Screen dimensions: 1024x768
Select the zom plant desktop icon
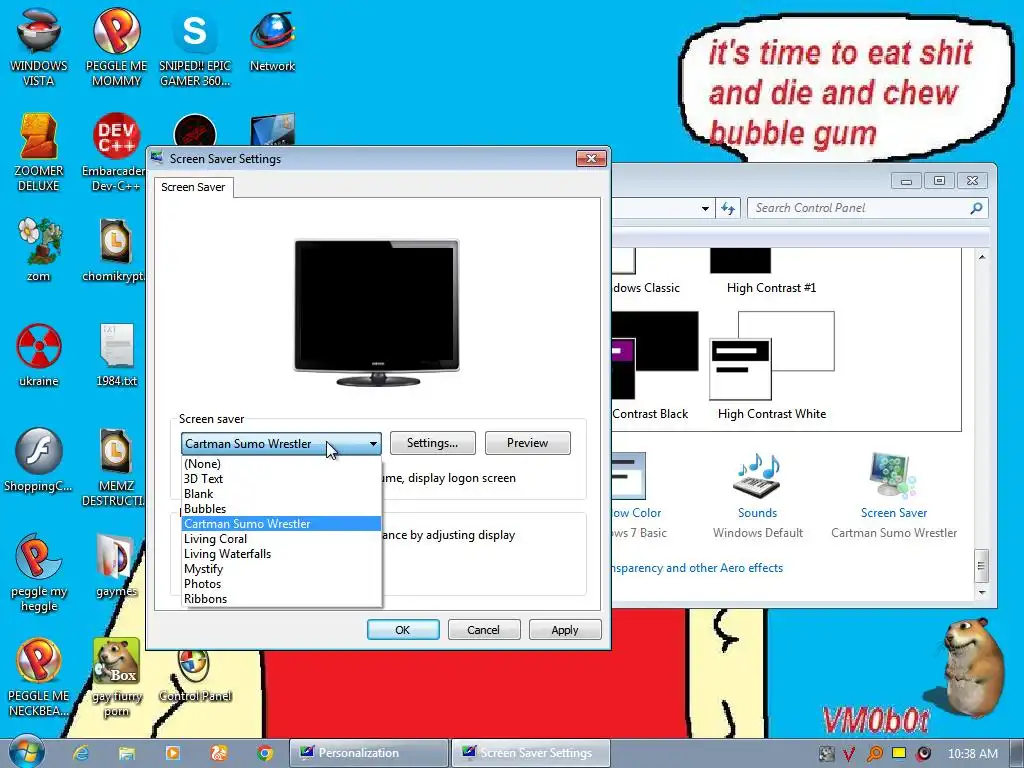(x=39, y=249)
